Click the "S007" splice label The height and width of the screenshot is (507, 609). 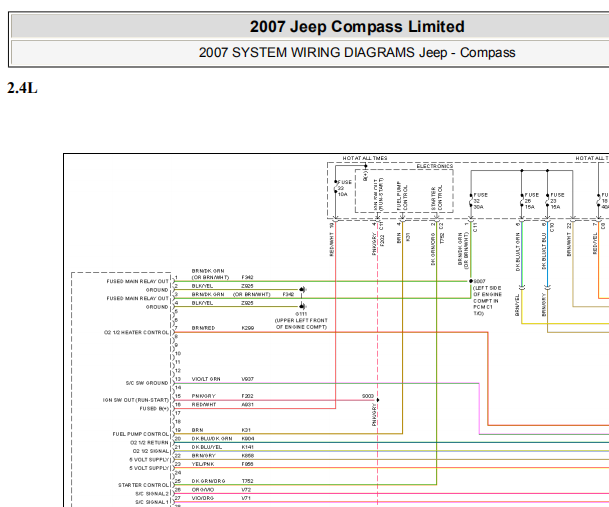point(479,281)
